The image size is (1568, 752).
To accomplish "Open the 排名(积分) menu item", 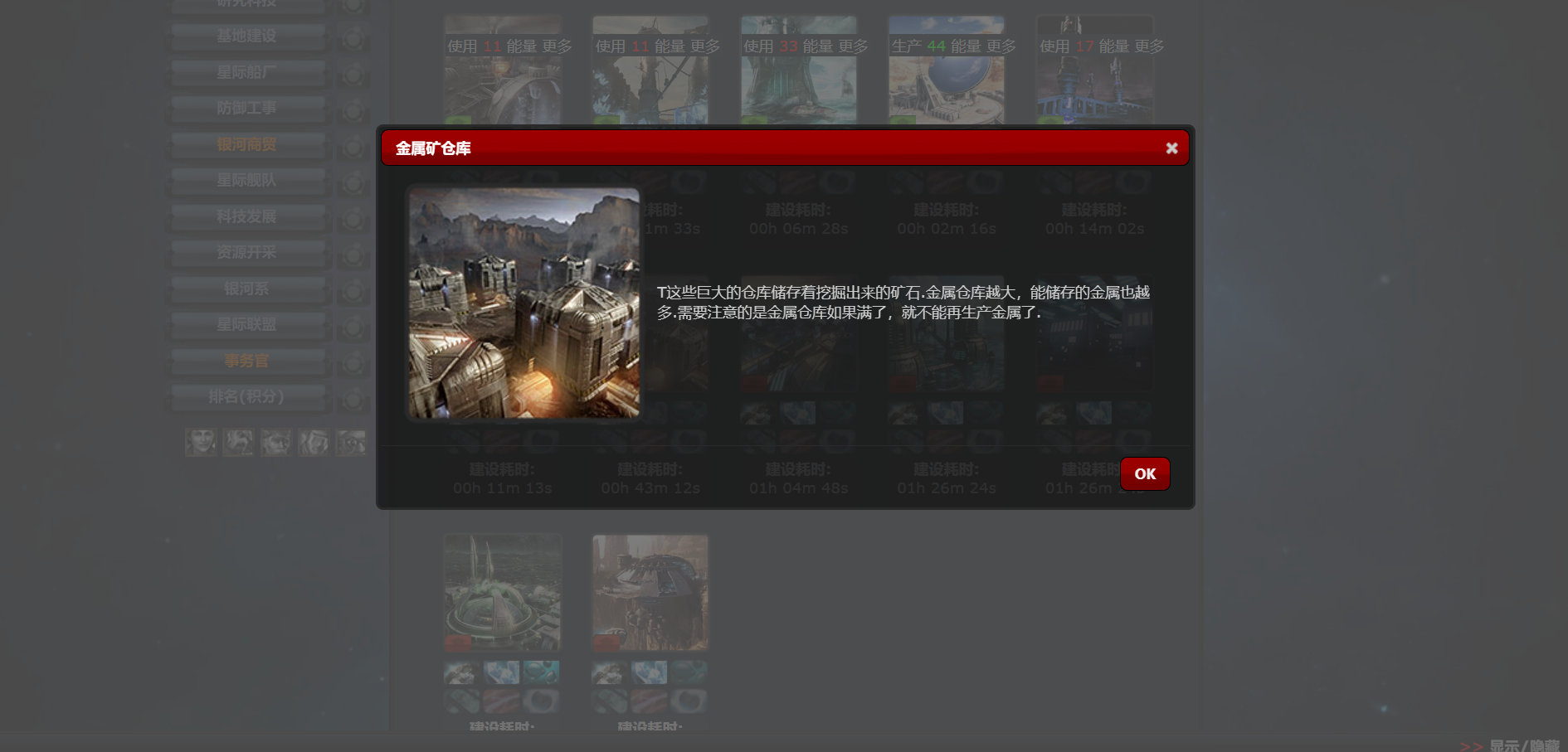I will (246, 396).
